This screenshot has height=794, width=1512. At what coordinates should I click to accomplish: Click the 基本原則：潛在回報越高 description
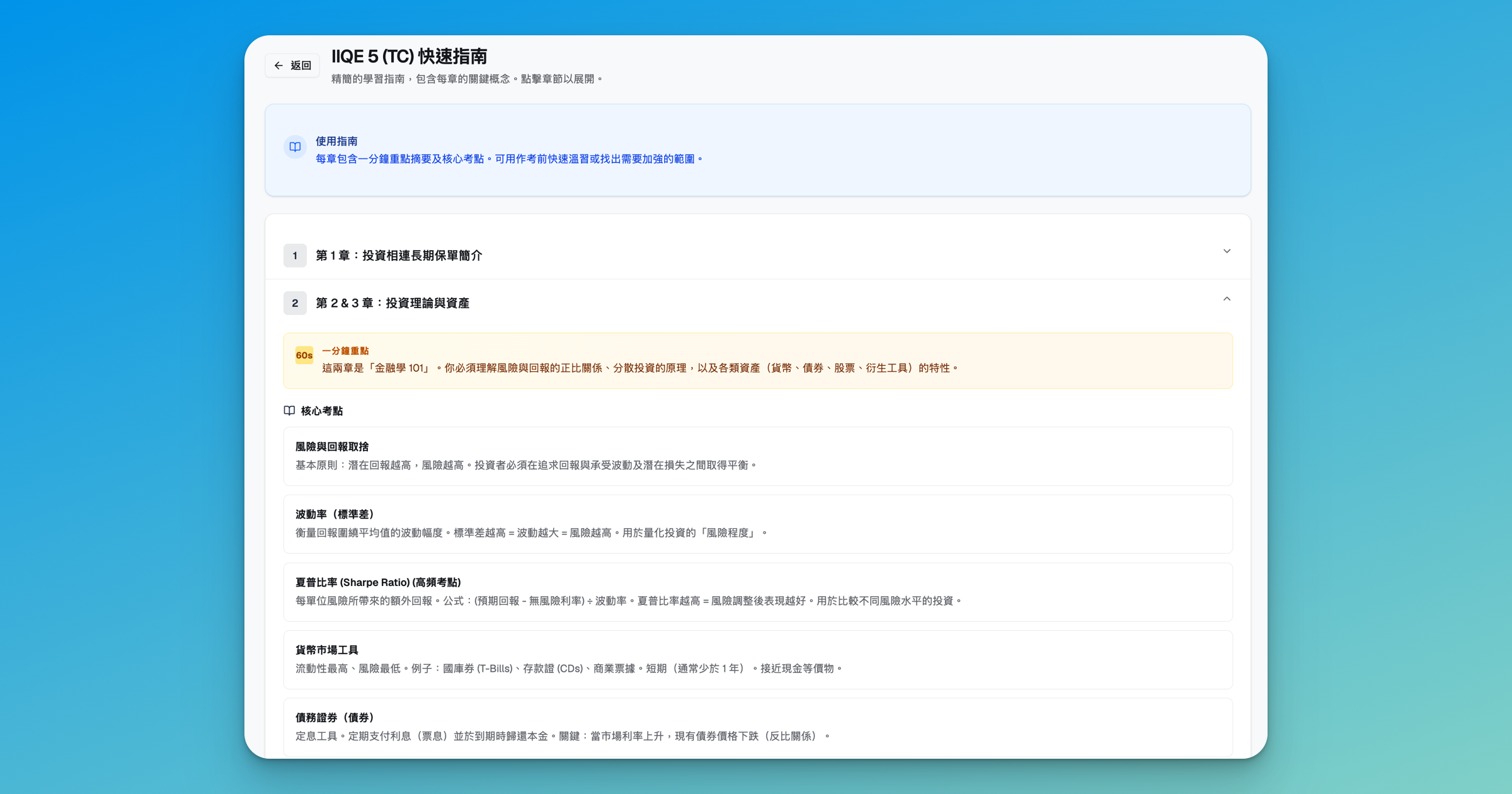coord(527,465)
